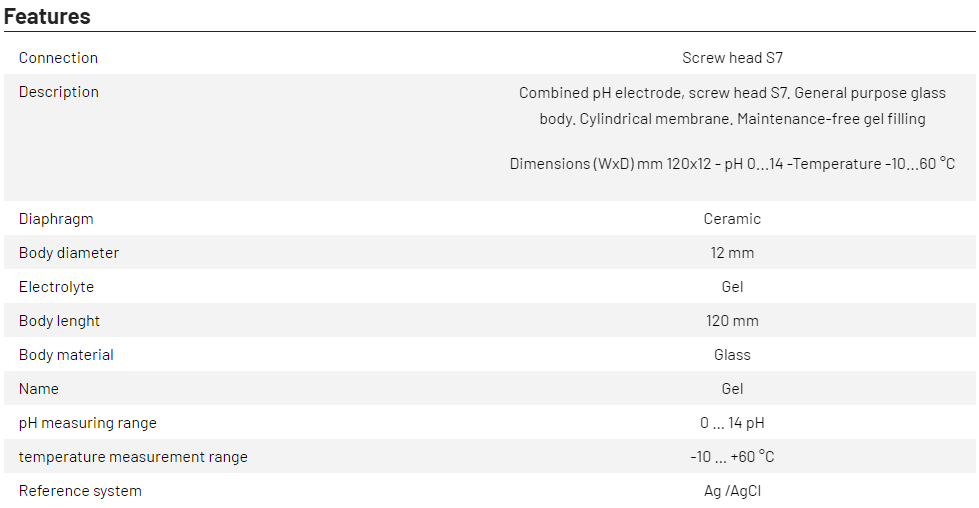The image size is (979, 508).
Task: Click the 'Ag /AgCl' reference system value
Action: click(732, 491)
